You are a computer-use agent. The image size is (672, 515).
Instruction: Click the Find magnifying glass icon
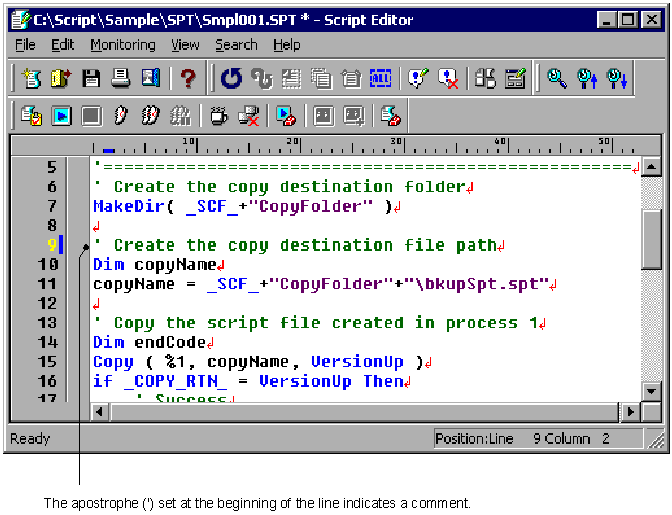(557, 78)
